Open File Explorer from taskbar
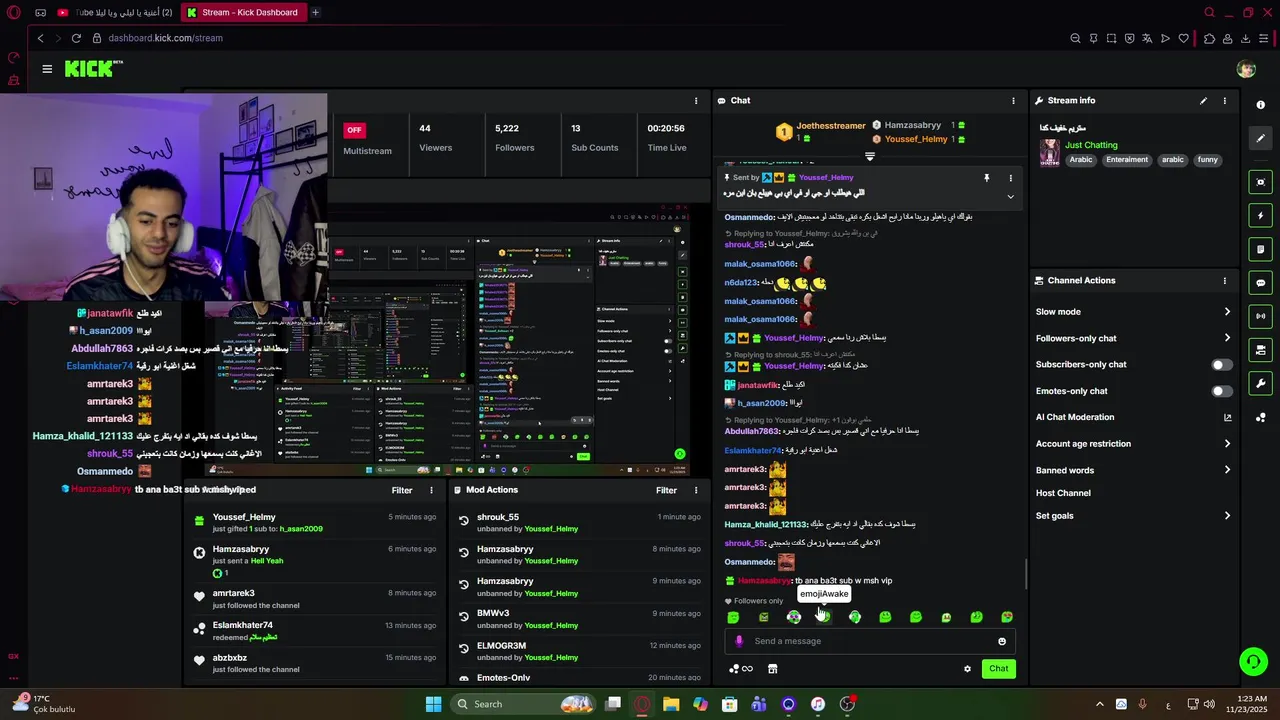This screenshot has width=1280, height=720. point(671,704)
